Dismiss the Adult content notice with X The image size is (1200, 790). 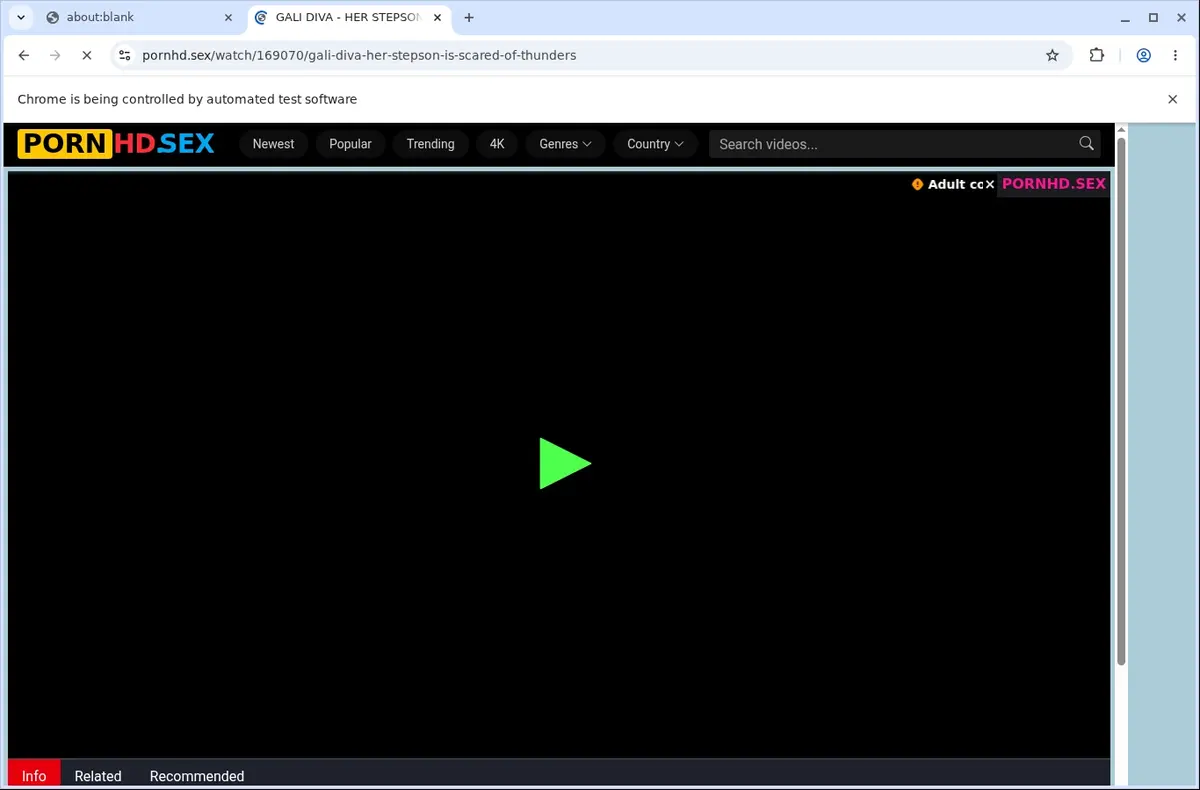click(989, 184)
